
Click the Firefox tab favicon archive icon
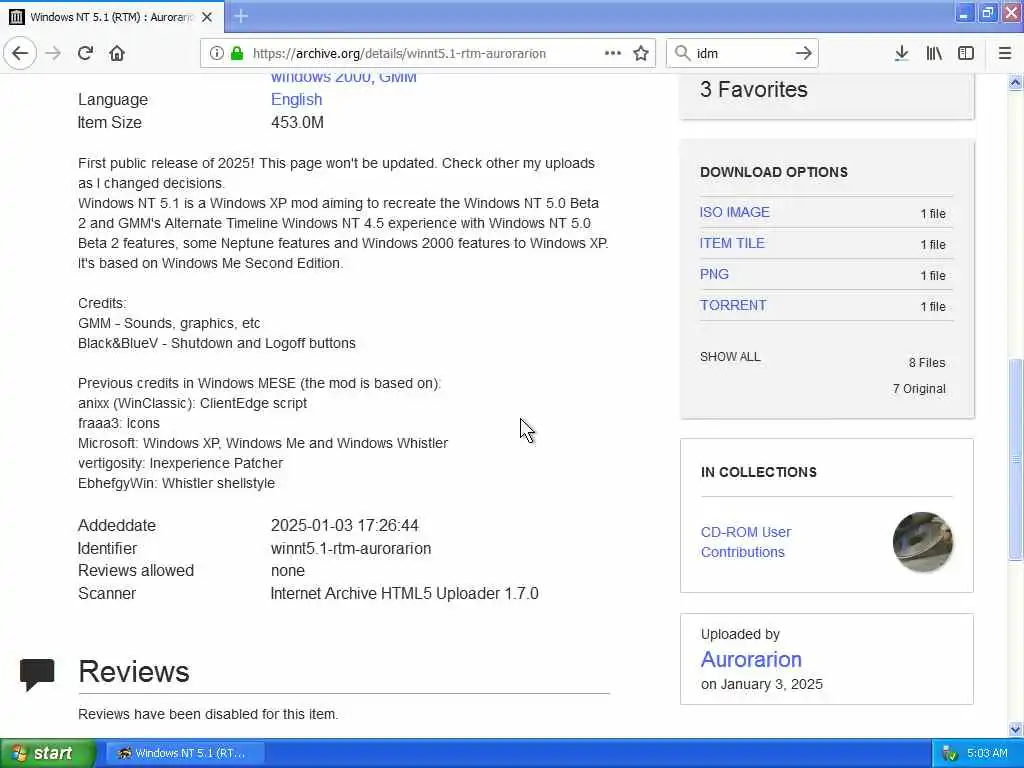(17, 17)
